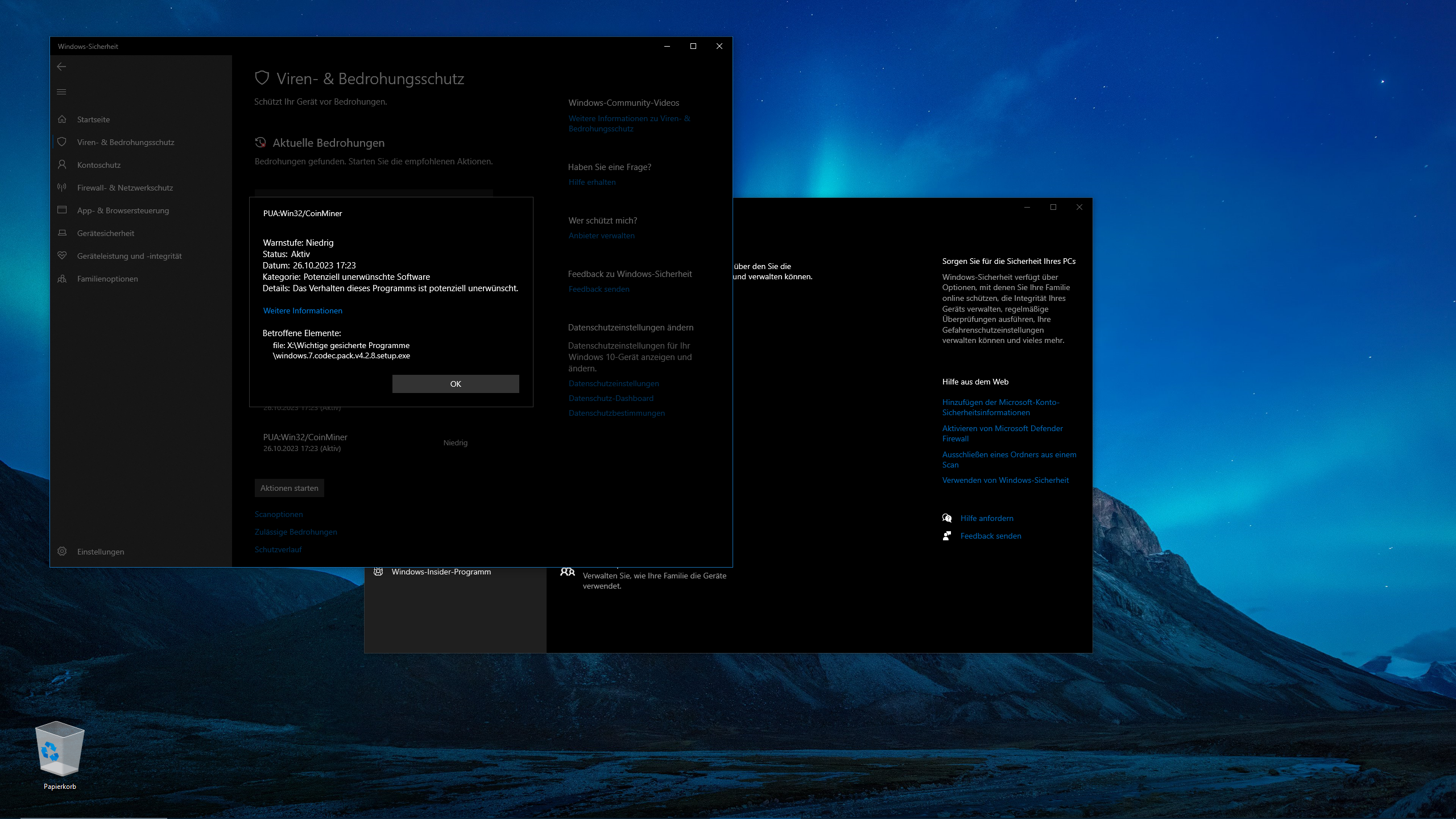This screenshot has height=819, width=1456.
Task: Expand the navigation with the hamburger menu
Action: tap(61, 92)
